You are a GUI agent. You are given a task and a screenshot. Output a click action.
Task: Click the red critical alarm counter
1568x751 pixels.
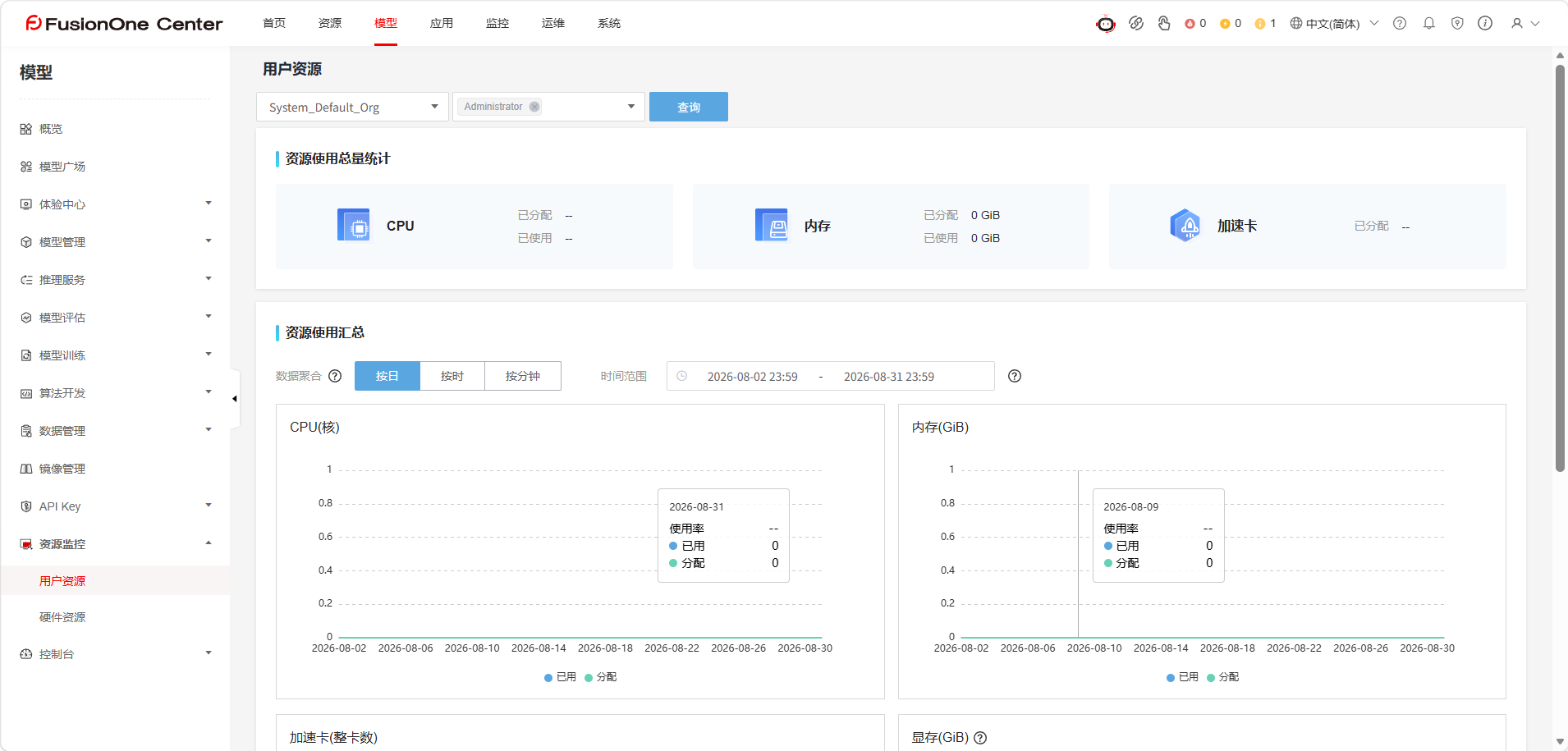[x=1195, y=23]
